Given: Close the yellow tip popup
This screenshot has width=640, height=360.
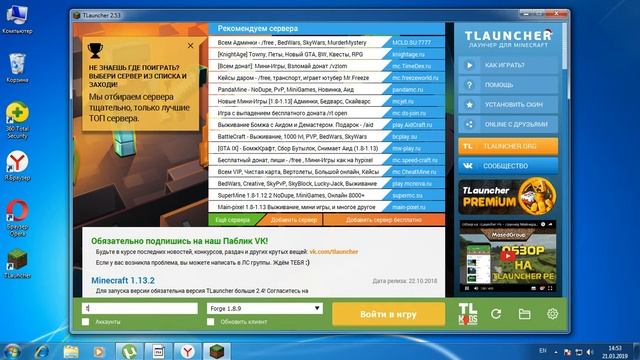Looking at the screenshot, I should [190, 46].
